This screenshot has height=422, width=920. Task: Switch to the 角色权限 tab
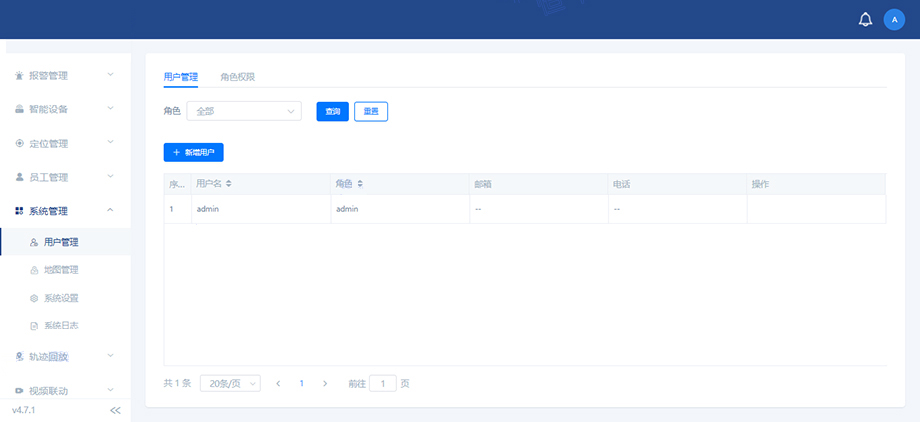coord(238,77)
